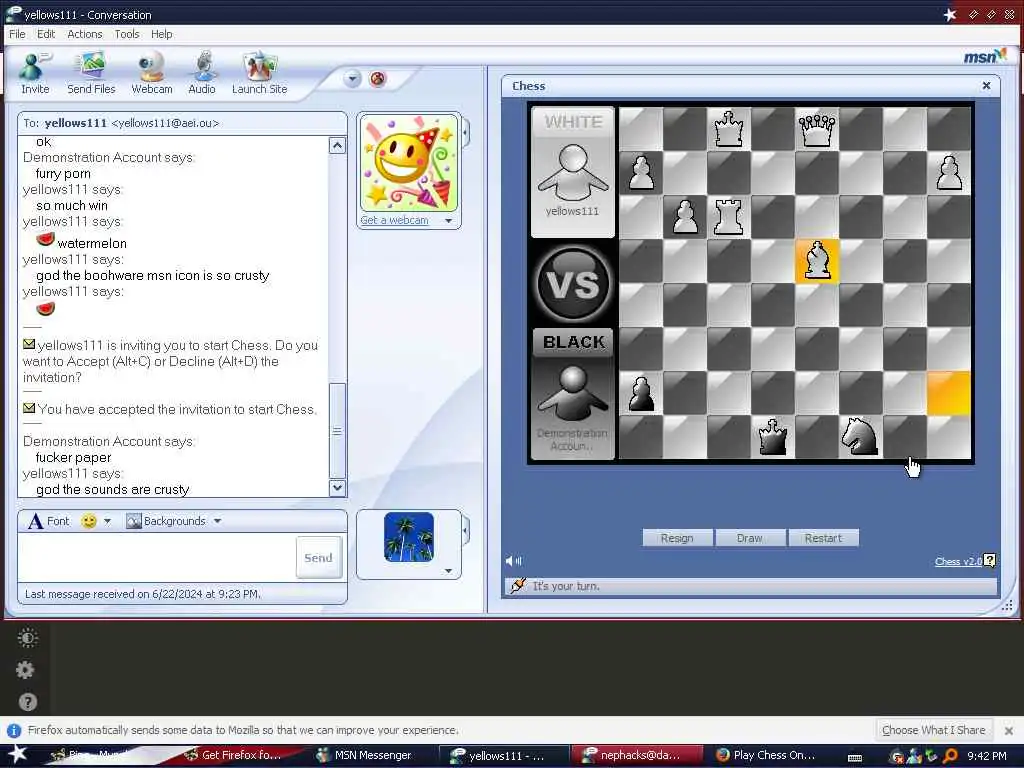Click the chat scrollbar thumb
Image resolution: width=1024 pixels, height=768 pixels.
[x=337, y=431]
